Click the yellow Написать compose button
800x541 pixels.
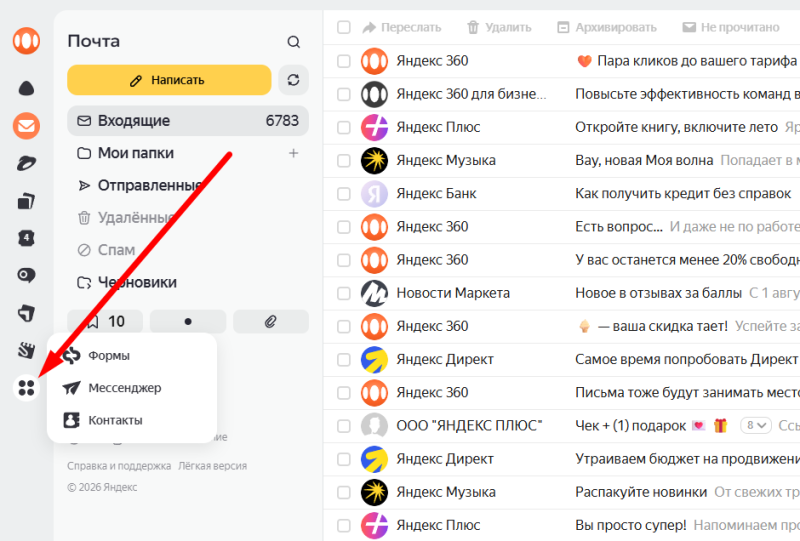[x=169, y=80]
